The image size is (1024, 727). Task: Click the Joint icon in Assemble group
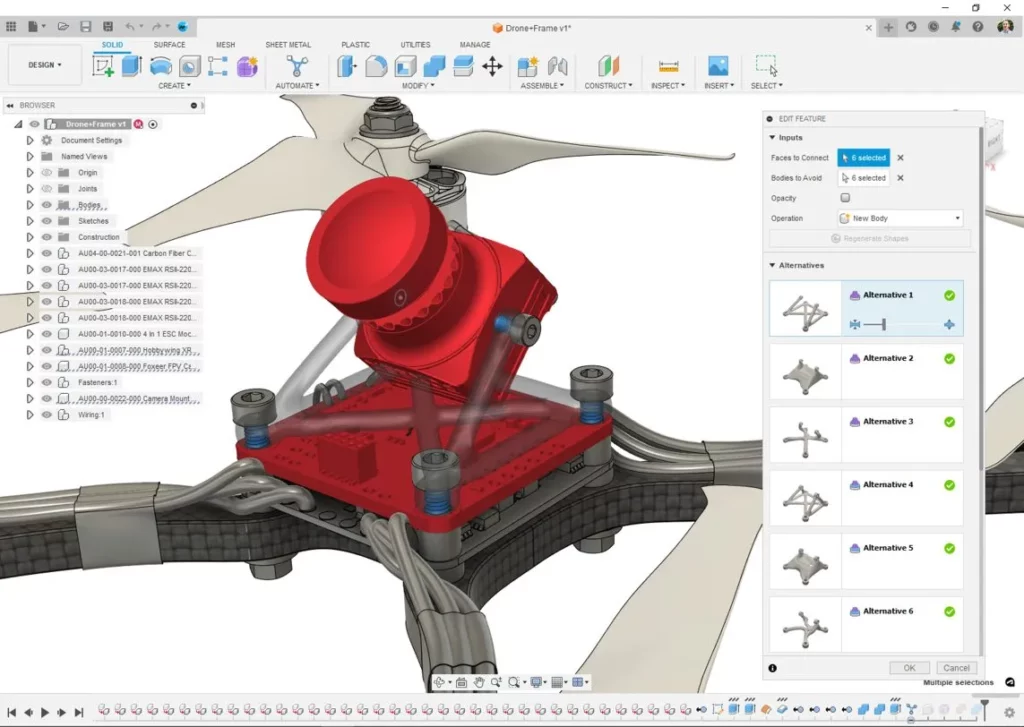tap(557, 66)
